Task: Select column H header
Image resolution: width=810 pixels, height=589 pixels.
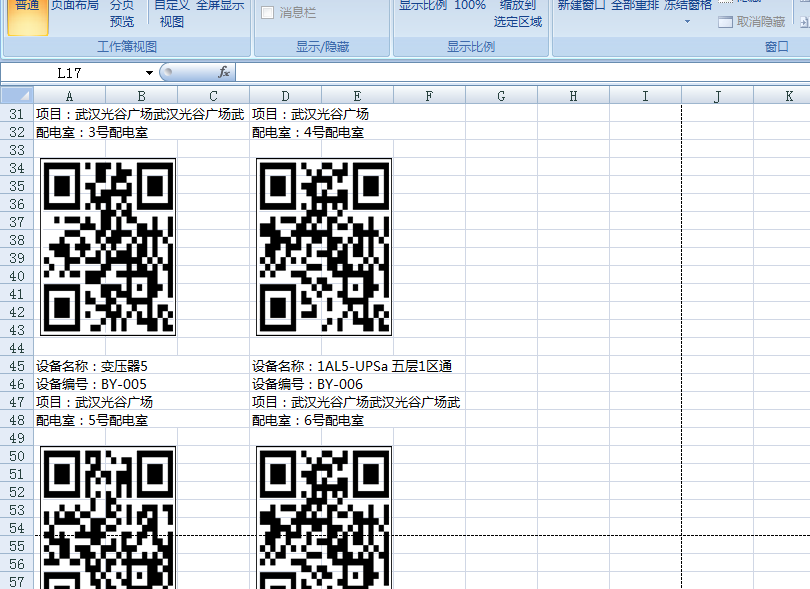Action: (x=573, y=96)
